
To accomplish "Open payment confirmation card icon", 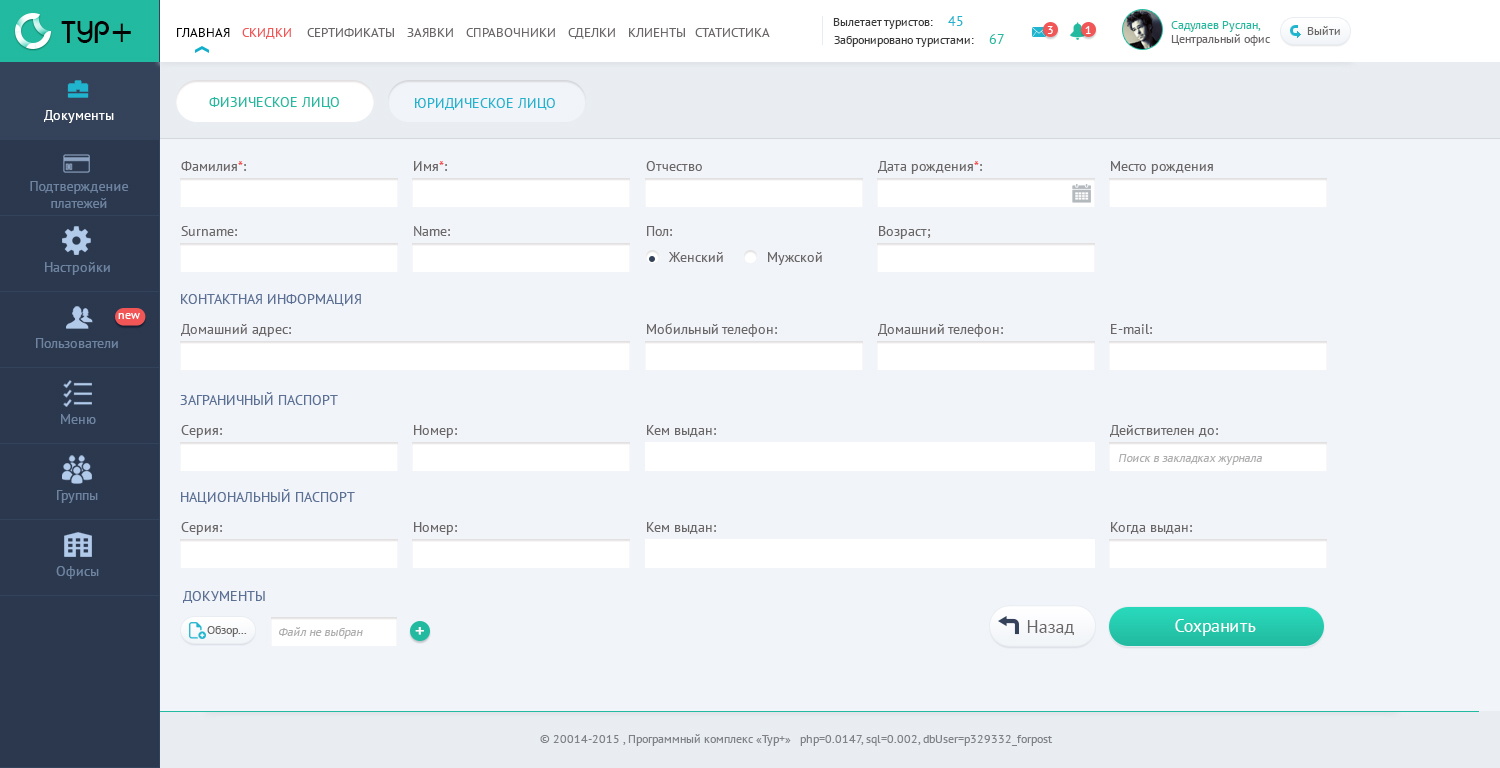I will click(x=77, y=163).
